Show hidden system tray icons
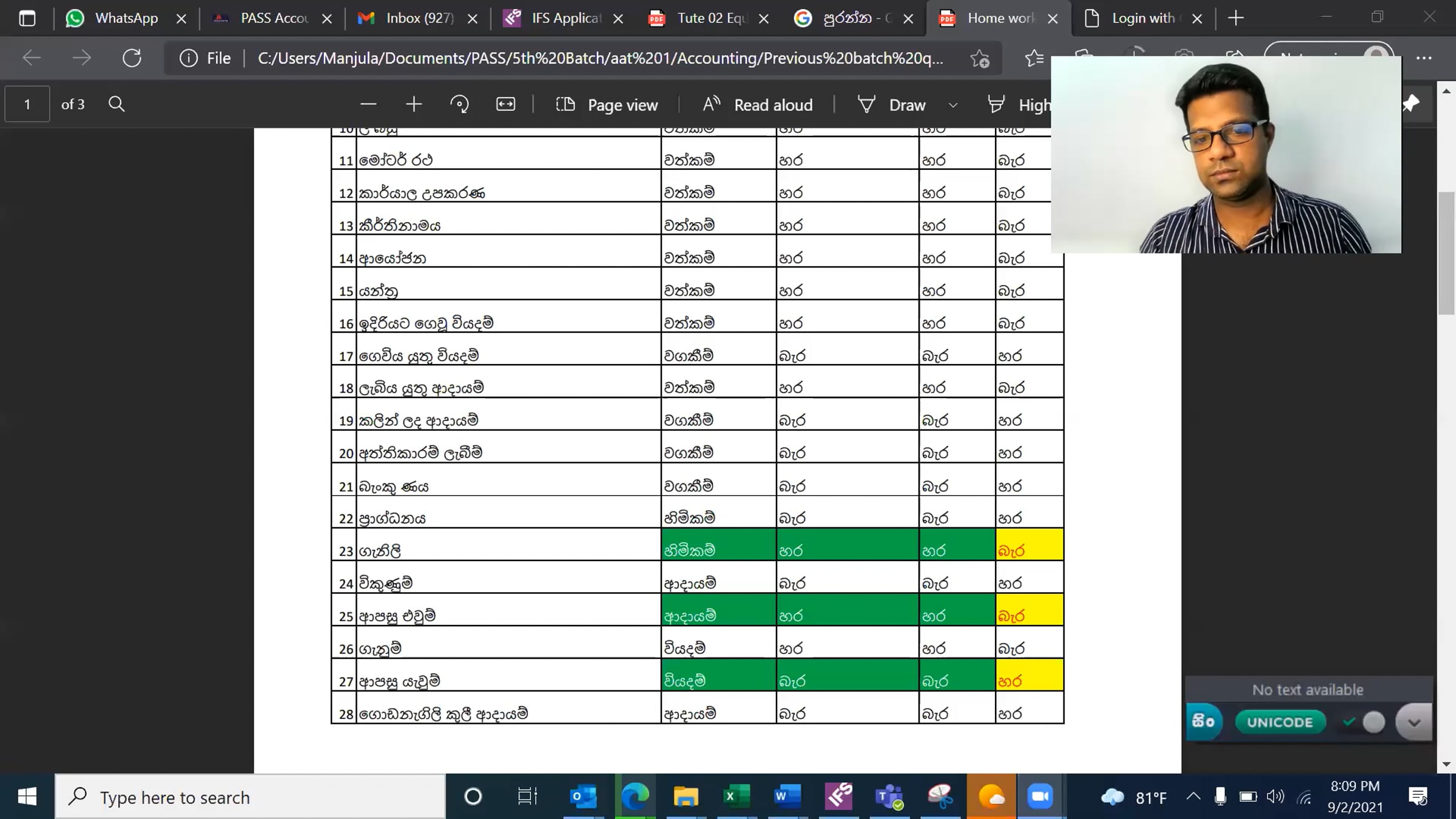Image resolution: width=1456 pixels, height=819 pixels. 1193,797
